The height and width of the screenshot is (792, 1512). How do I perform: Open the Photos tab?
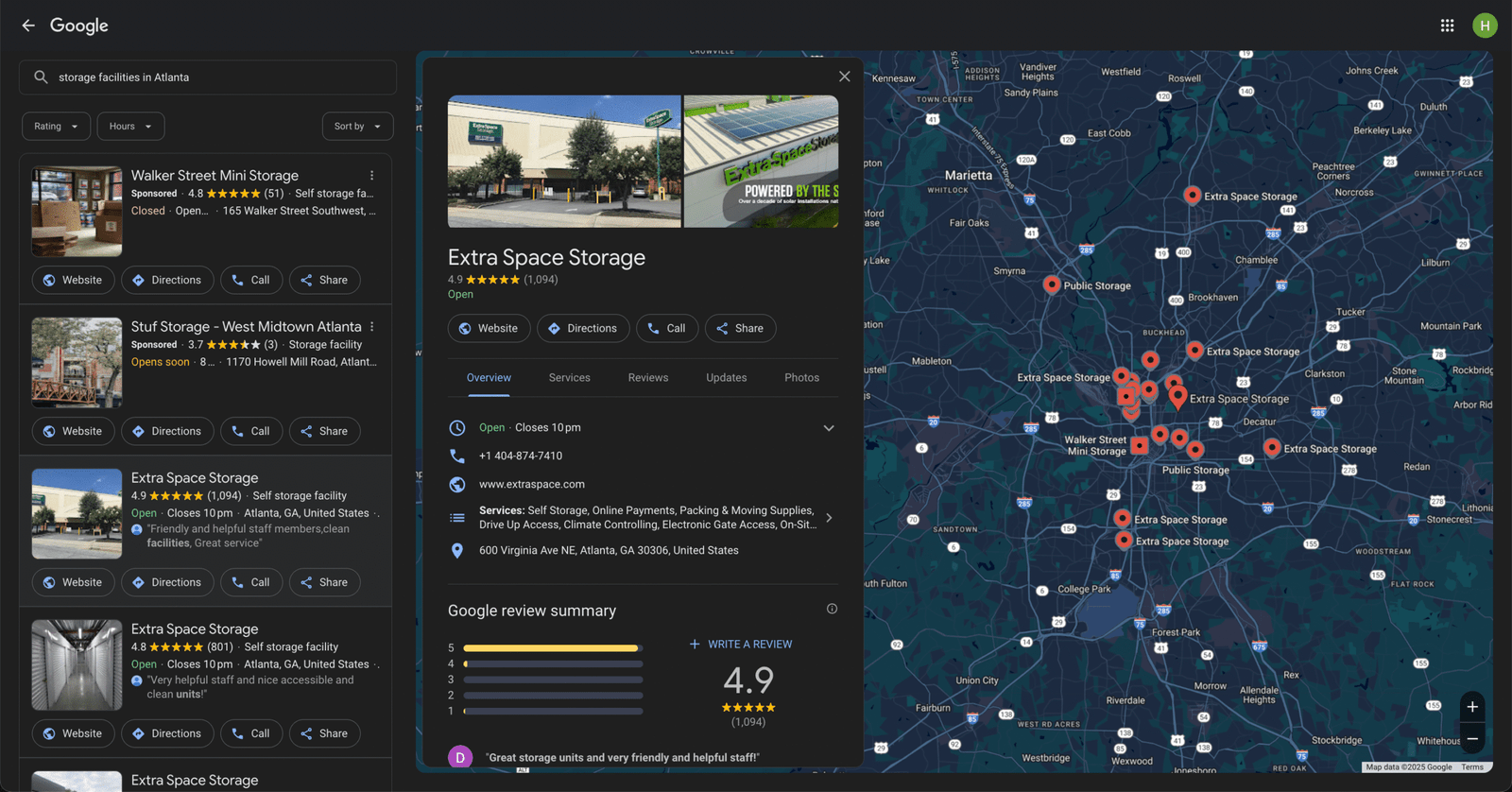(x=801, y=378)
